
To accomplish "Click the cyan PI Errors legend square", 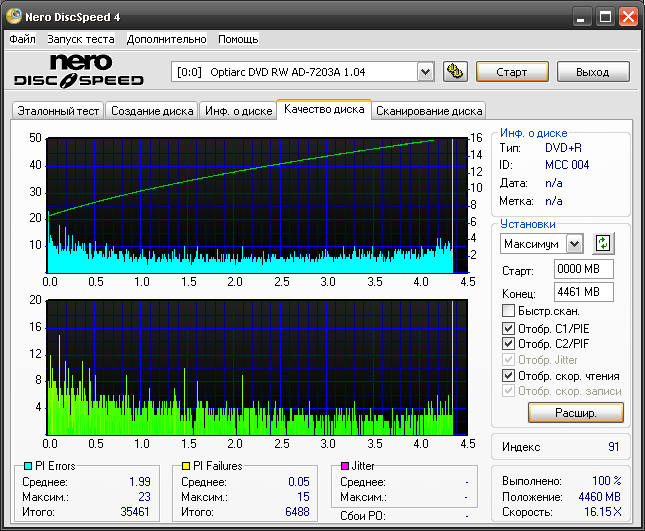I will [28, 466].
